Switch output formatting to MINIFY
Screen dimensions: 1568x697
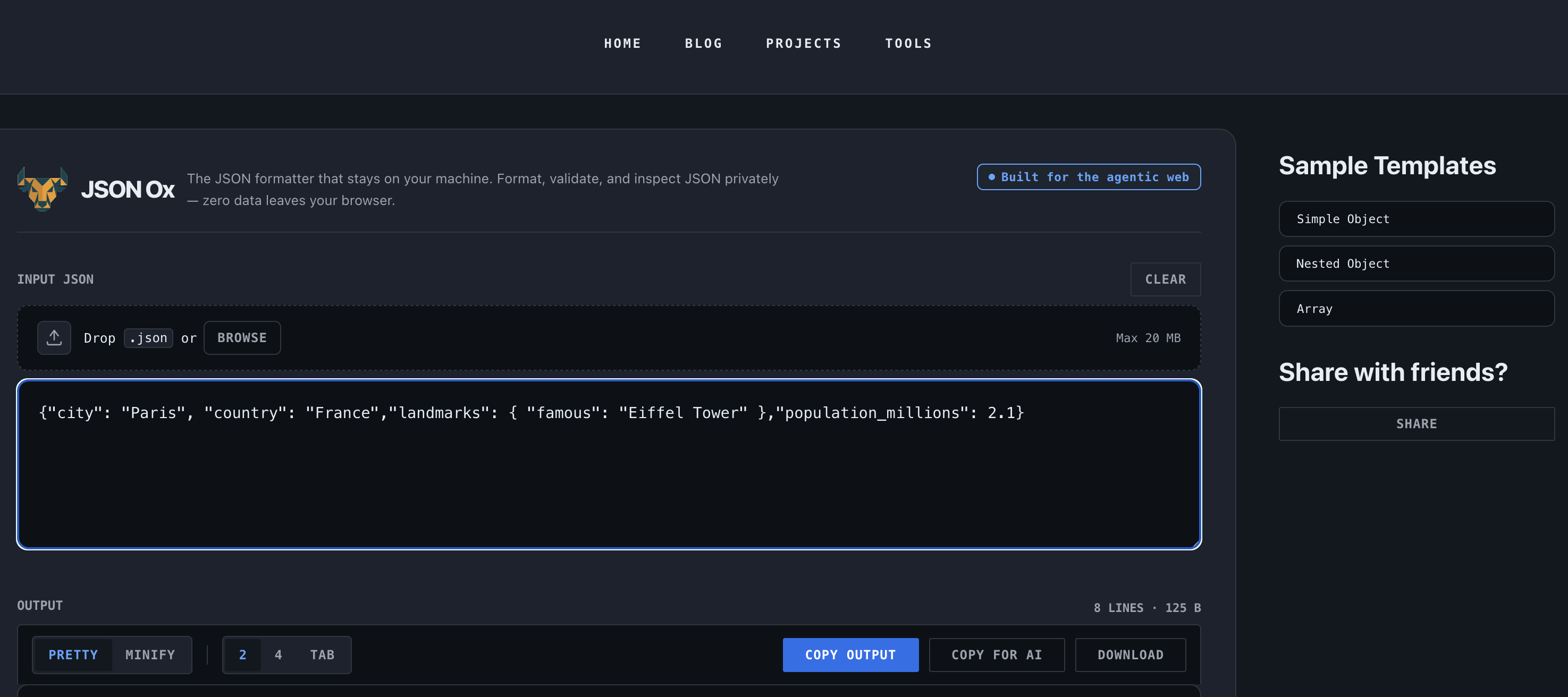150,655
